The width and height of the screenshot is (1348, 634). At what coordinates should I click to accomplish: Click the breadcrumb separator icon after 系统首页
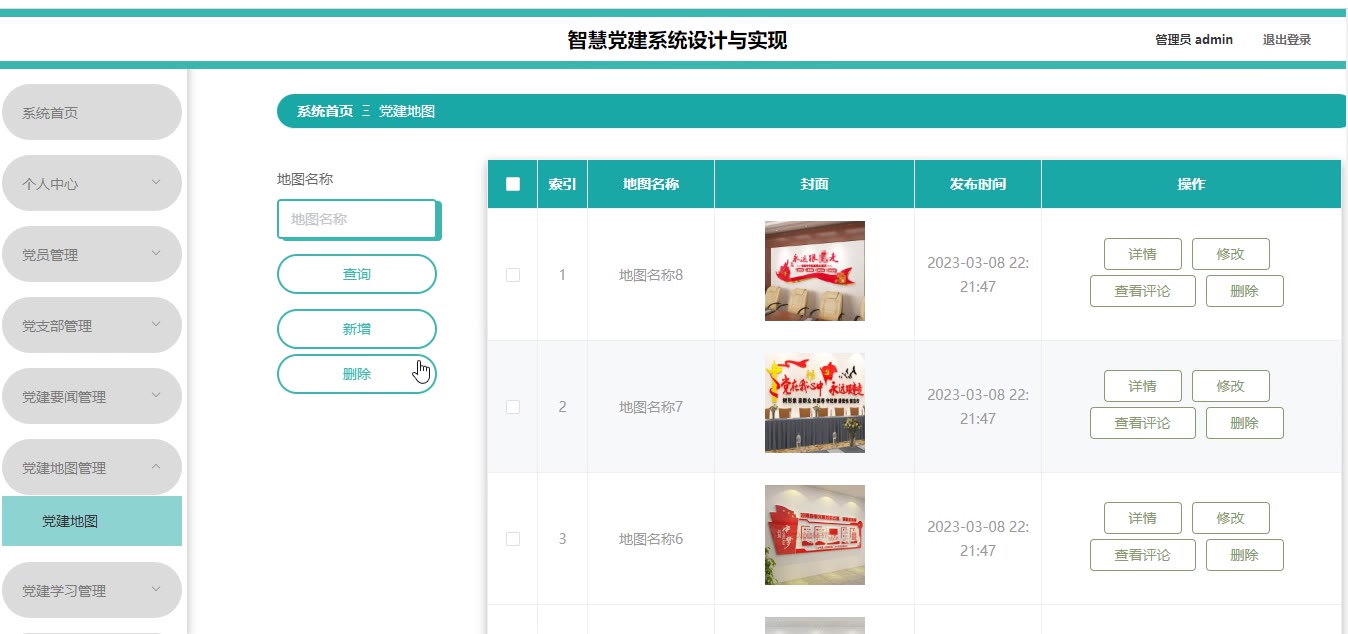[x=366, y=111]
